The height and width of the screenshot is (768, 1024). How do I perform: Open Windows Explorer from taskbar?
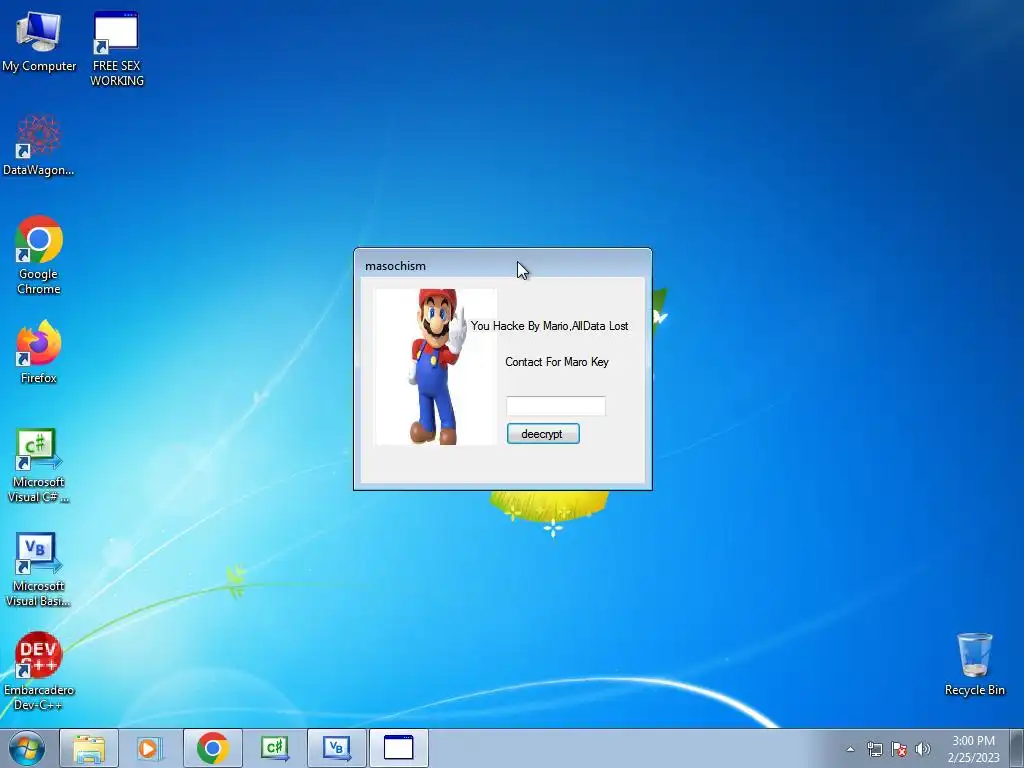pos(89,748)
